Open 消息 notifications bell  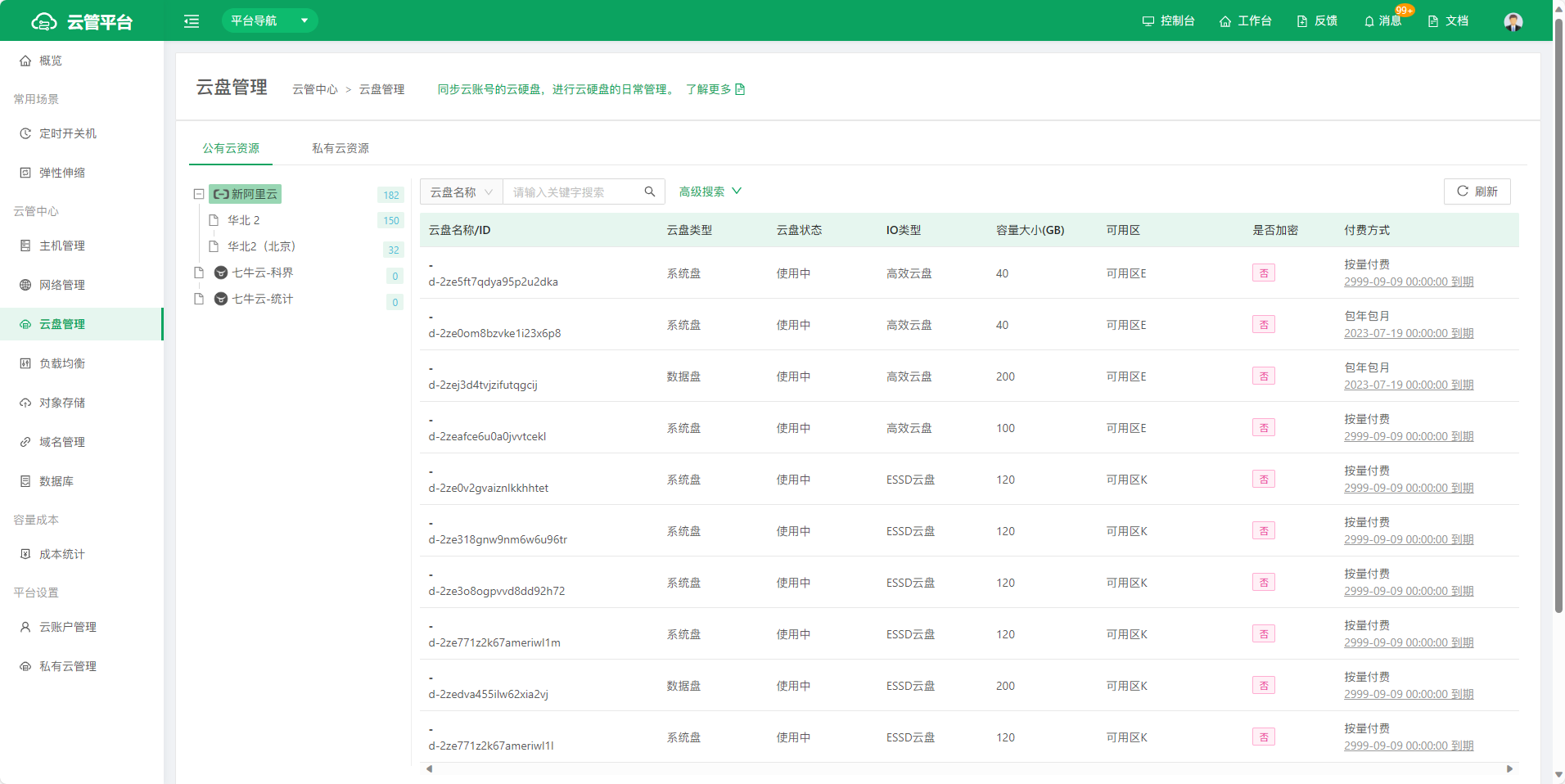tap(1382, 21)
